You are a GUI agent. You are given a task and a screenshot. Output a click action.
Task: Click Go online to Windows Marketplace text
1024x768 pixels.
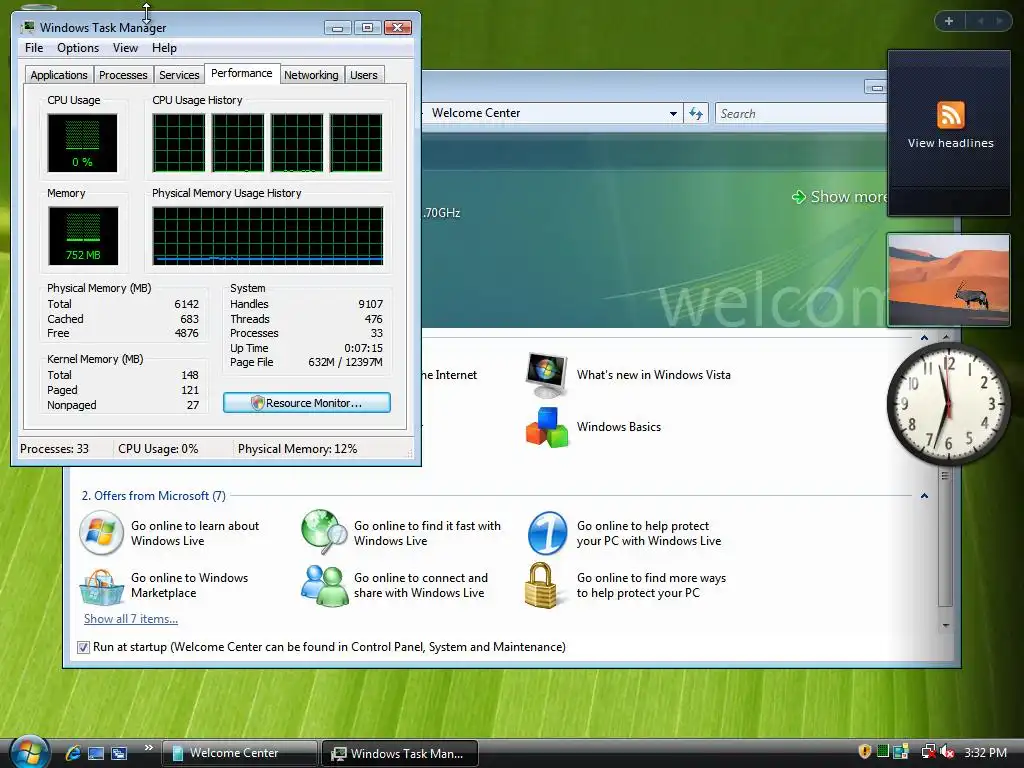pyautogui.click(x=189, y=585)
